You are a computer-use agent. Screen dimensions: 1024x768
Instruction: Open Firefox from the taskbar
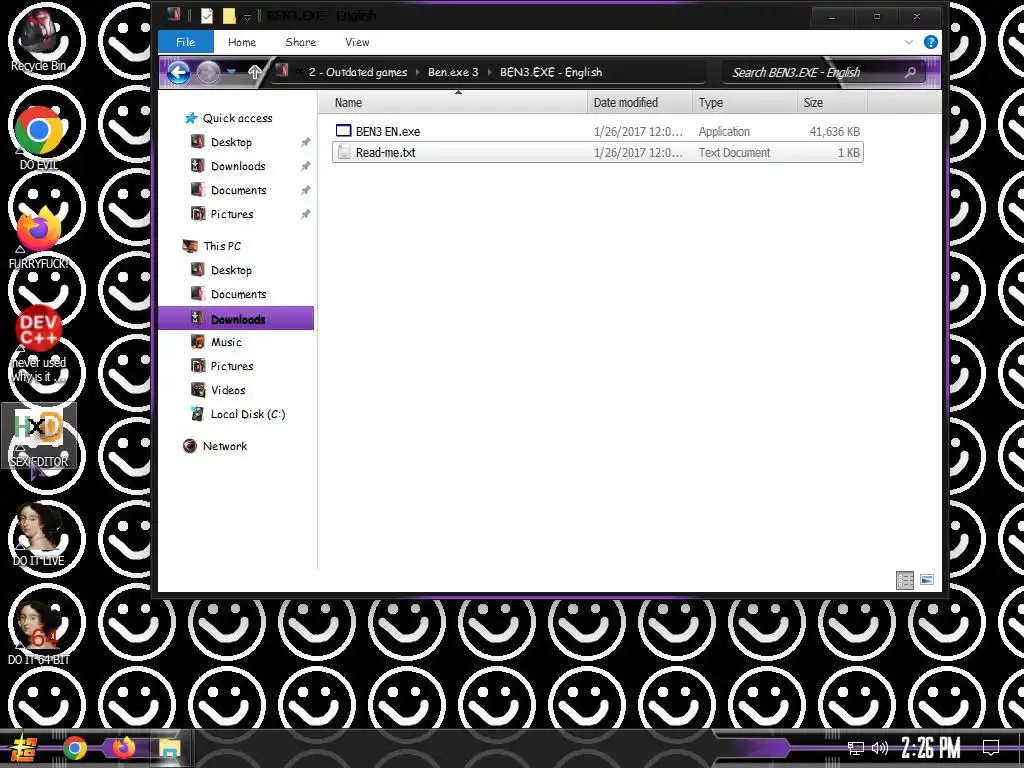(123, 747)
